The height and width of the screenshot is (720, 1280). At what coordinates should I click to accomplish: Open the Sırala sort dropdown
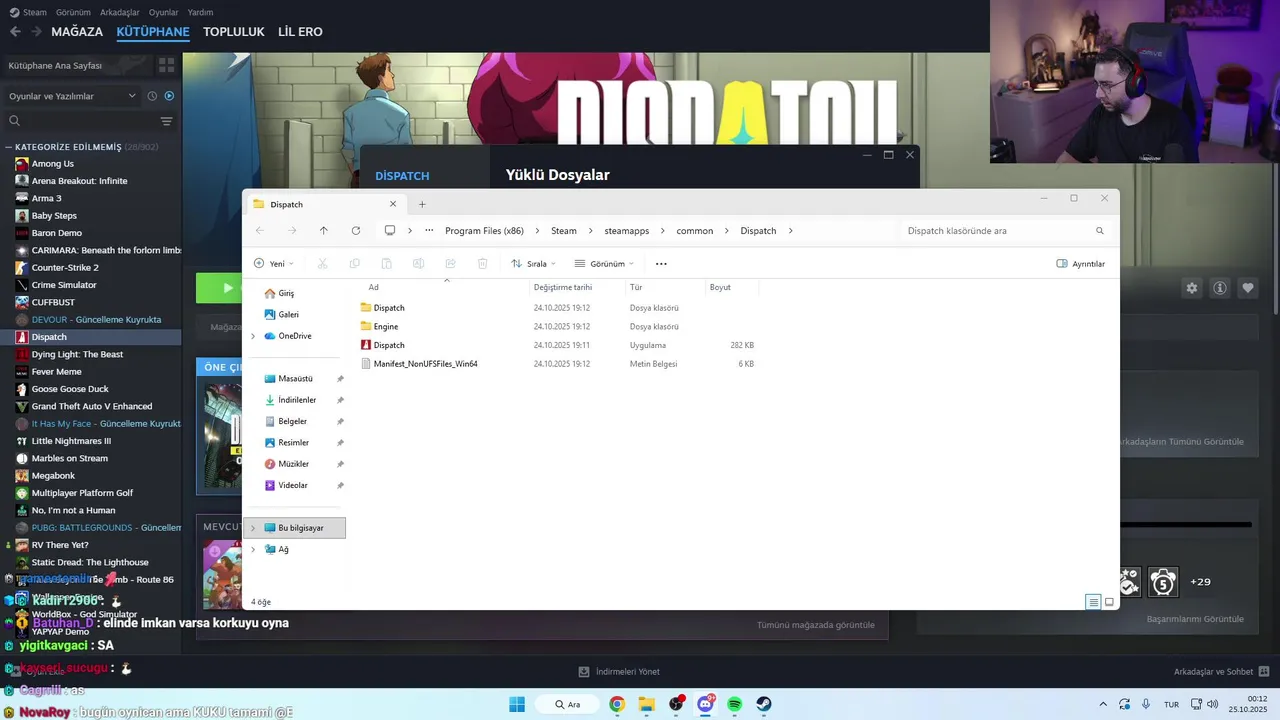pos(535,264)
